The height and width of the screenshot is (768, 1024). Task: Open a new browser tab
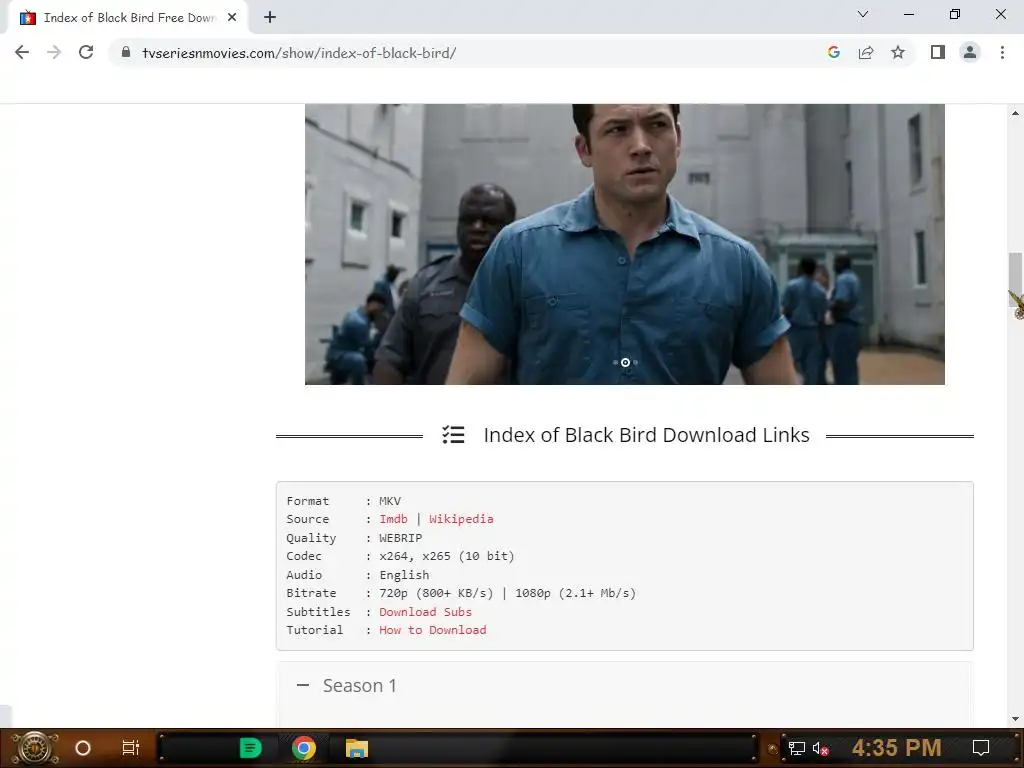click(x=270, y=18)
